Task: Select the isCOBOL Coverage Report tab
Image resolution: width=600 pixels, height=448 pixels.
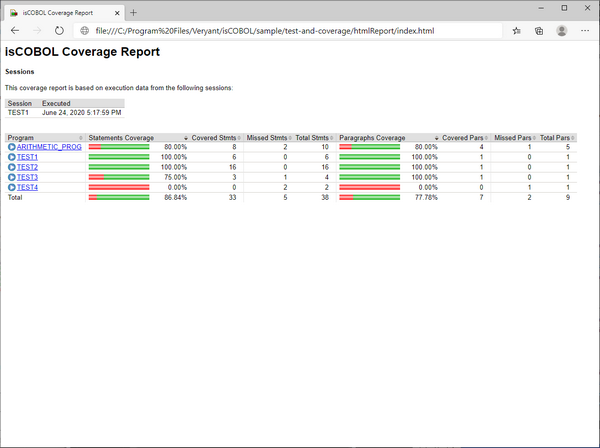Action: 64,13
